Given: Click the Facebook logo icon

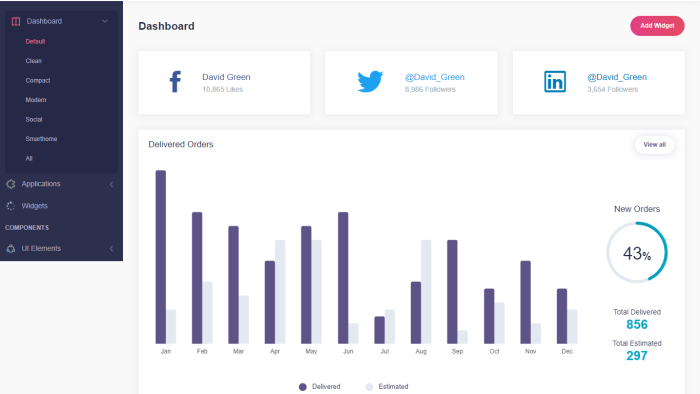Looking at the screenshot, I should [175, 82].
